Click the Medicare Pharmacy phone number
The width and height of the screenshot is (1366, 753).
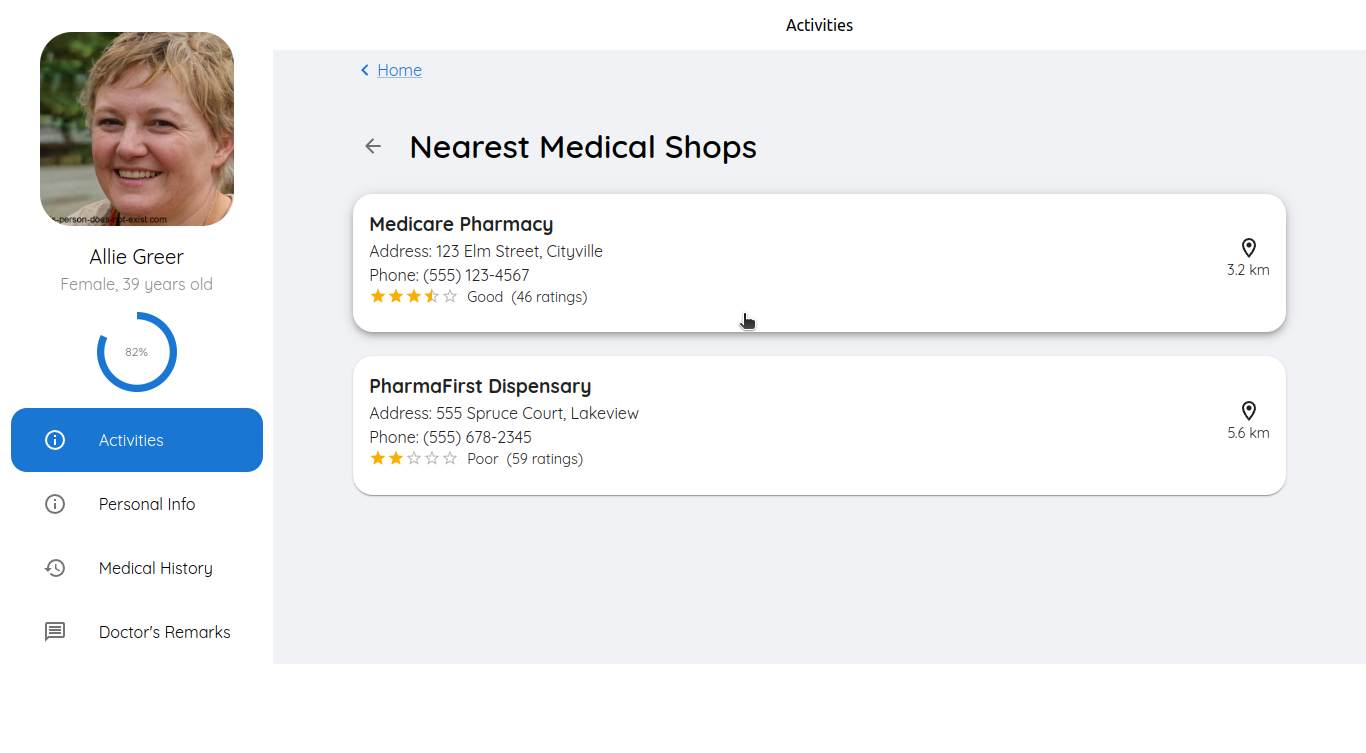point(475,275)
